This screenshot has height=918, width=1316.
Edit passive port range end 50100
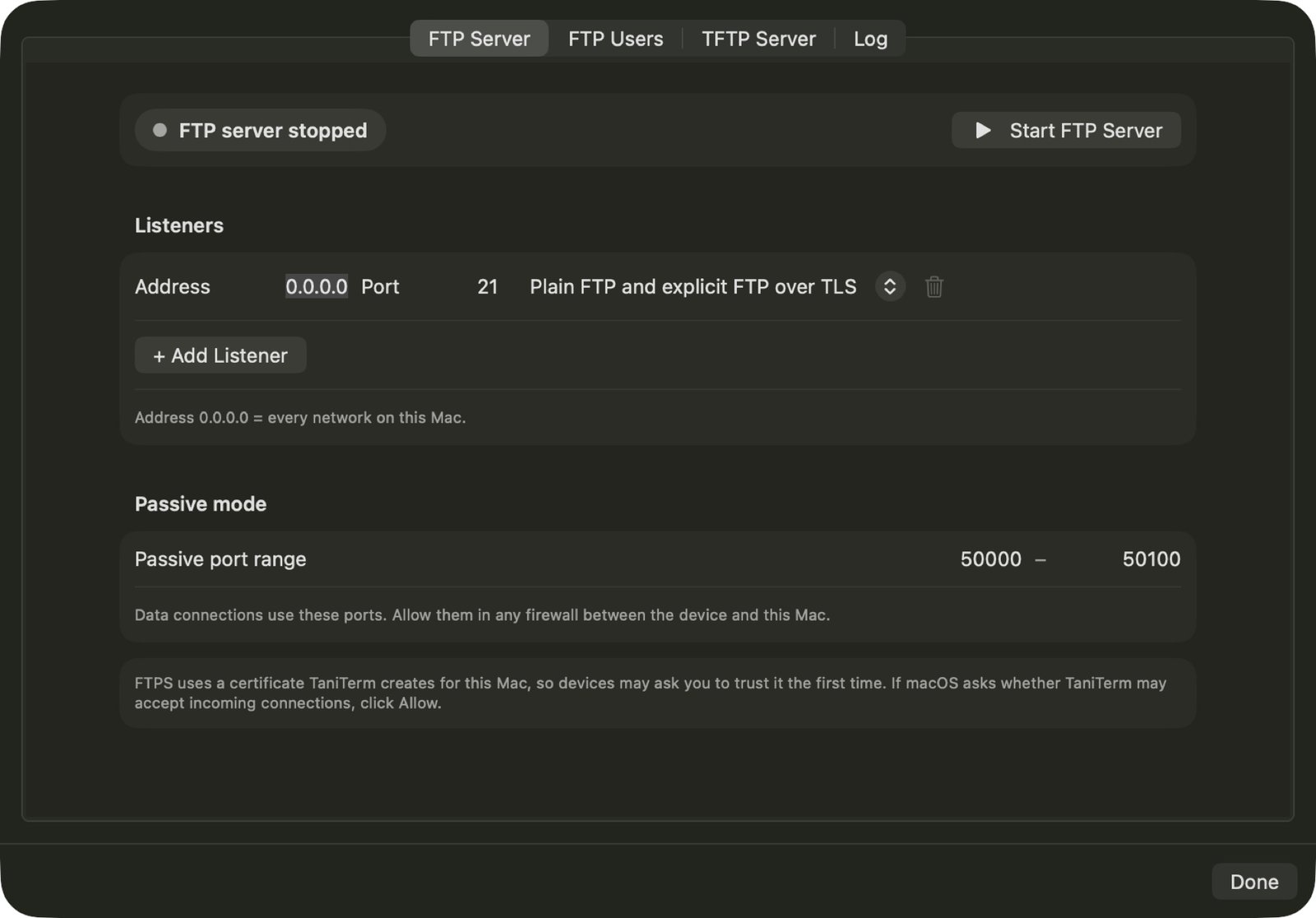coord(1151,559)
